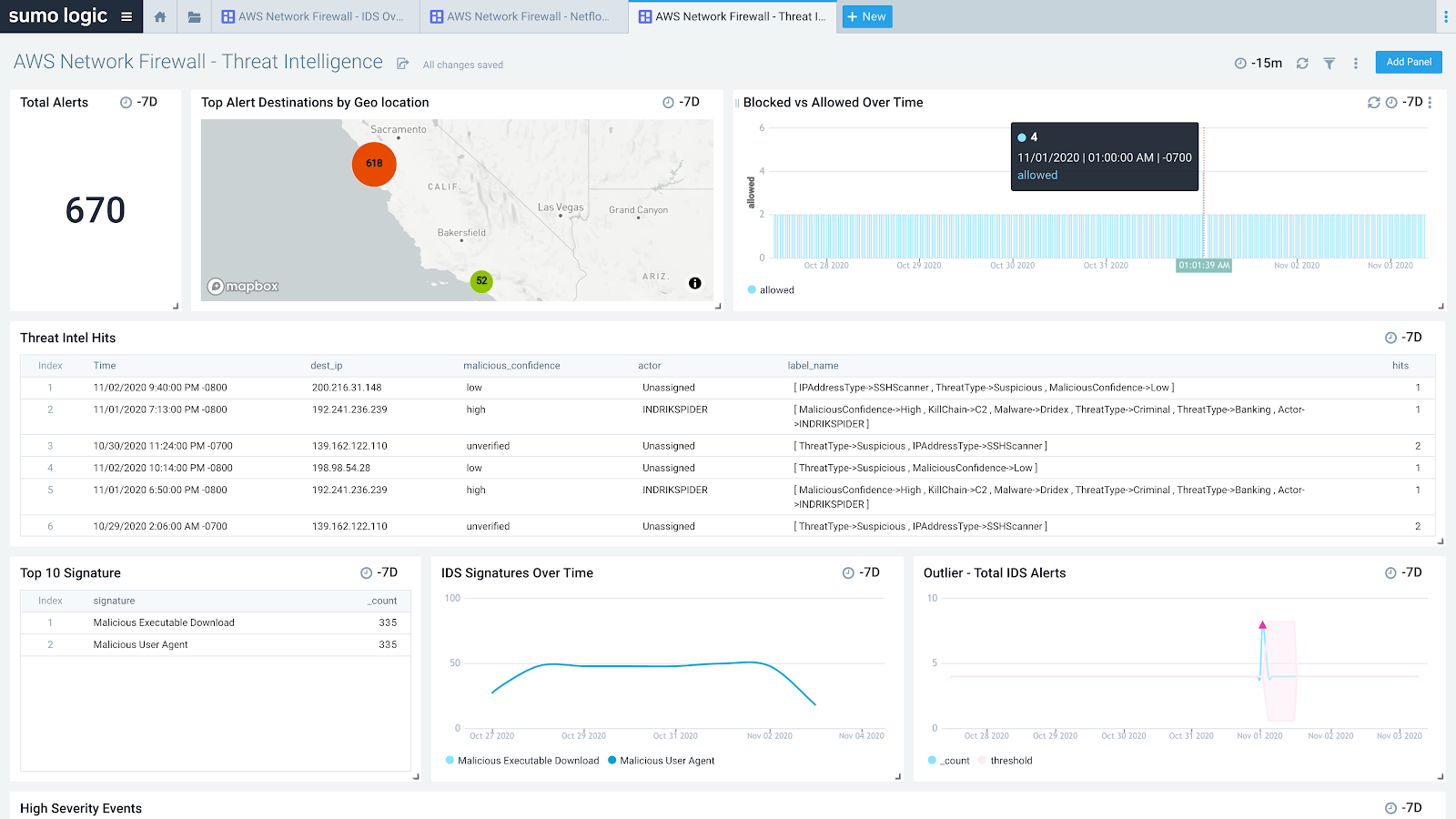The image size is (1456, 819).
Task: Change the High Severity Events -7D time range
Action: 1403,808
